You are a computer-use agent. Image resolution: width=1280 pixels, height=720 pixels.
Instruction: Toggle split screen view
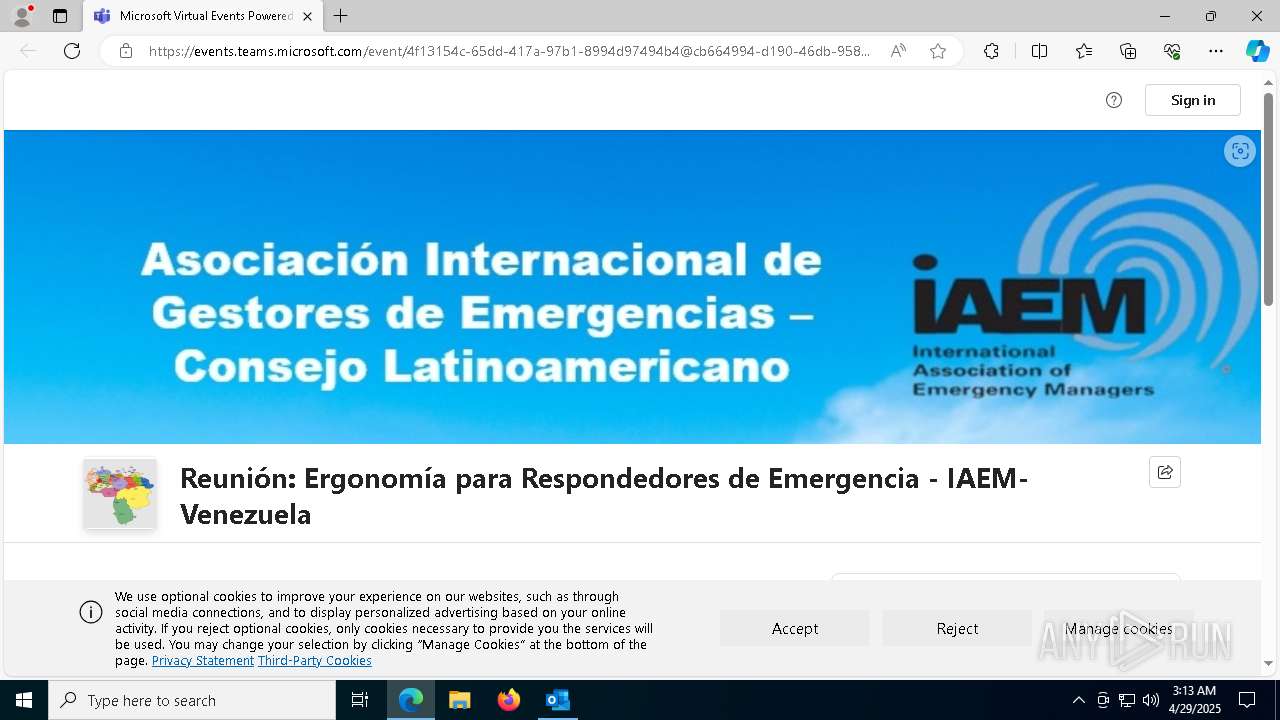point(1039,51)
